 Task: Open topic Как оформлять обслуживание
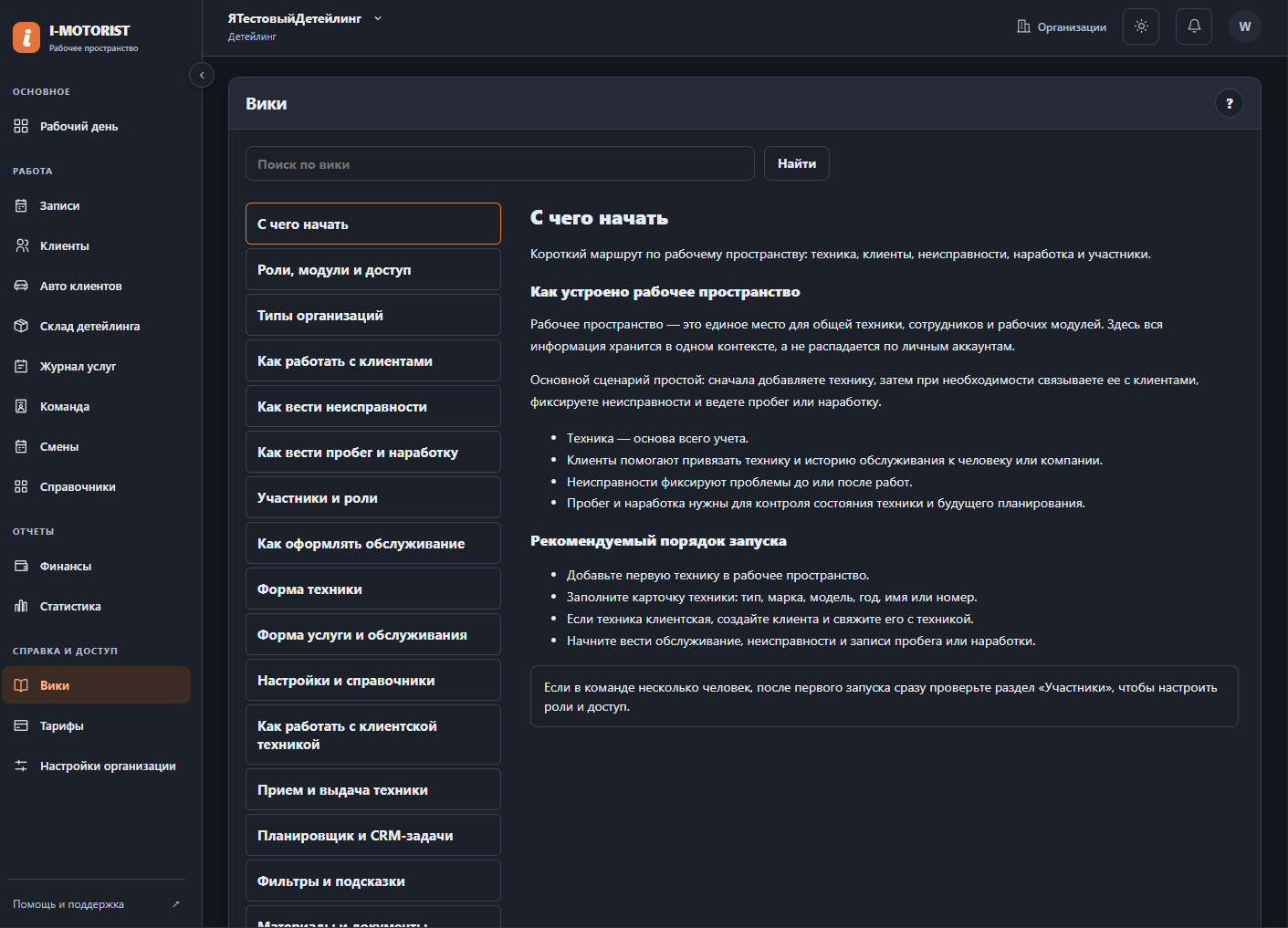373,543
